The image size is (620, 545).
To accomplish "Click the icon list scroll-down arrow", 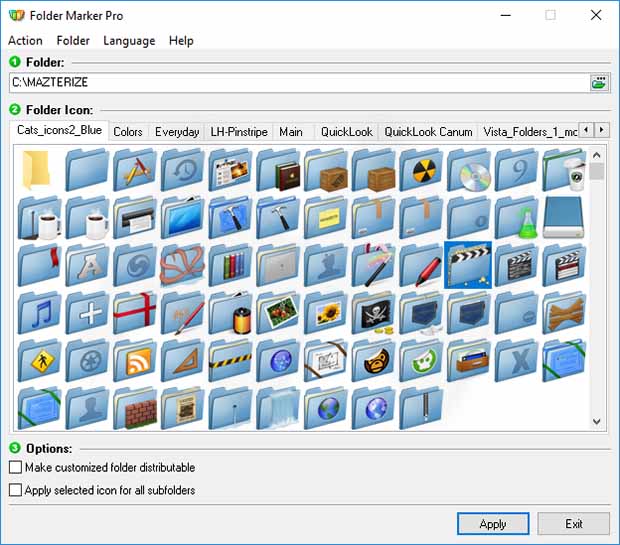I will tap(597, 422).
